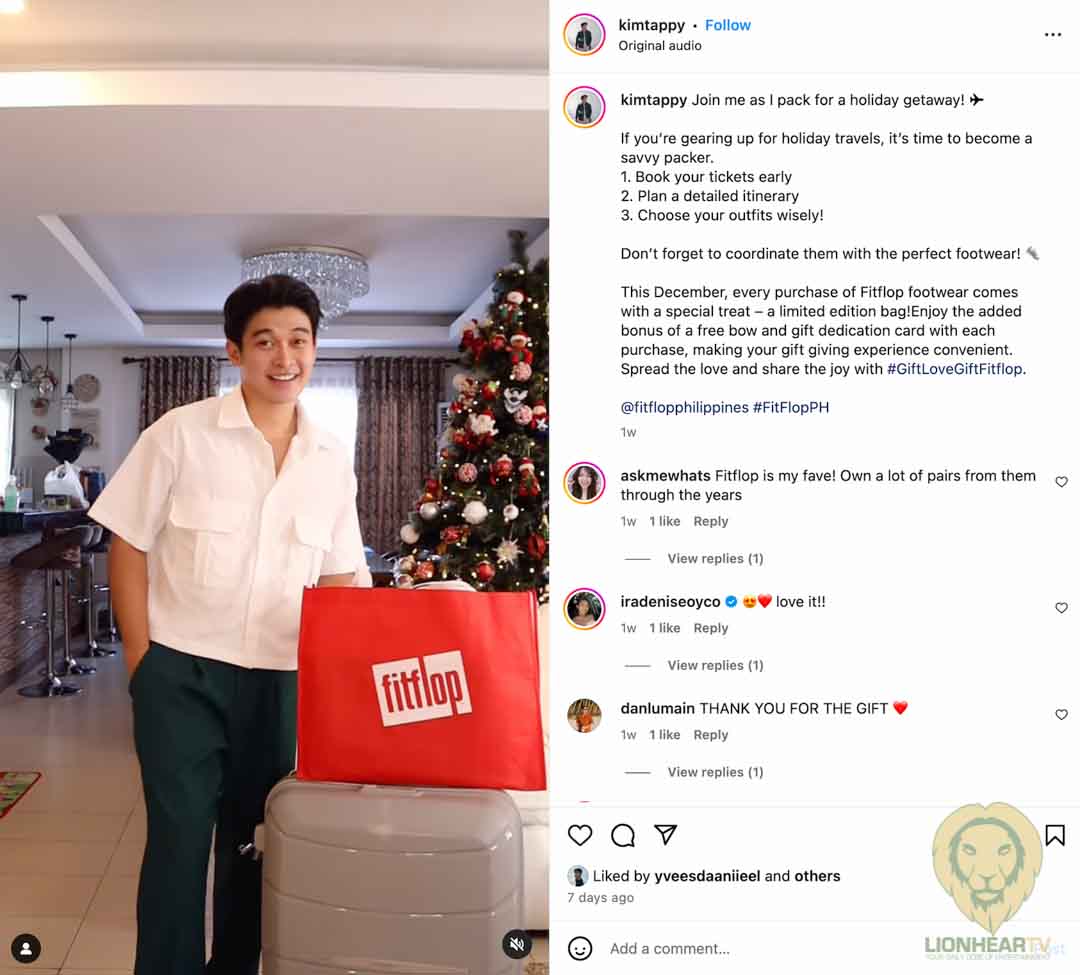Expand replies under the danlumain comment
Viewport: 1080px width, 975px height.
[x=715, y=772]
